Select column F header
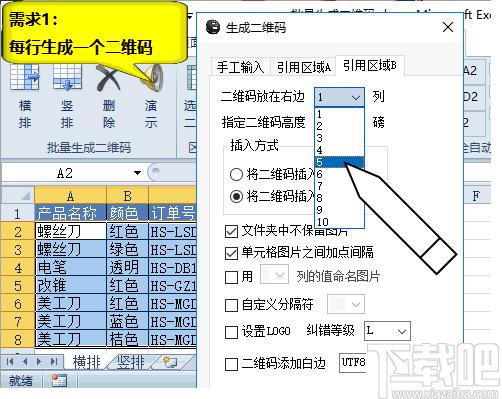502x399 pixels. pyautogui.click(x=476, y=195)
